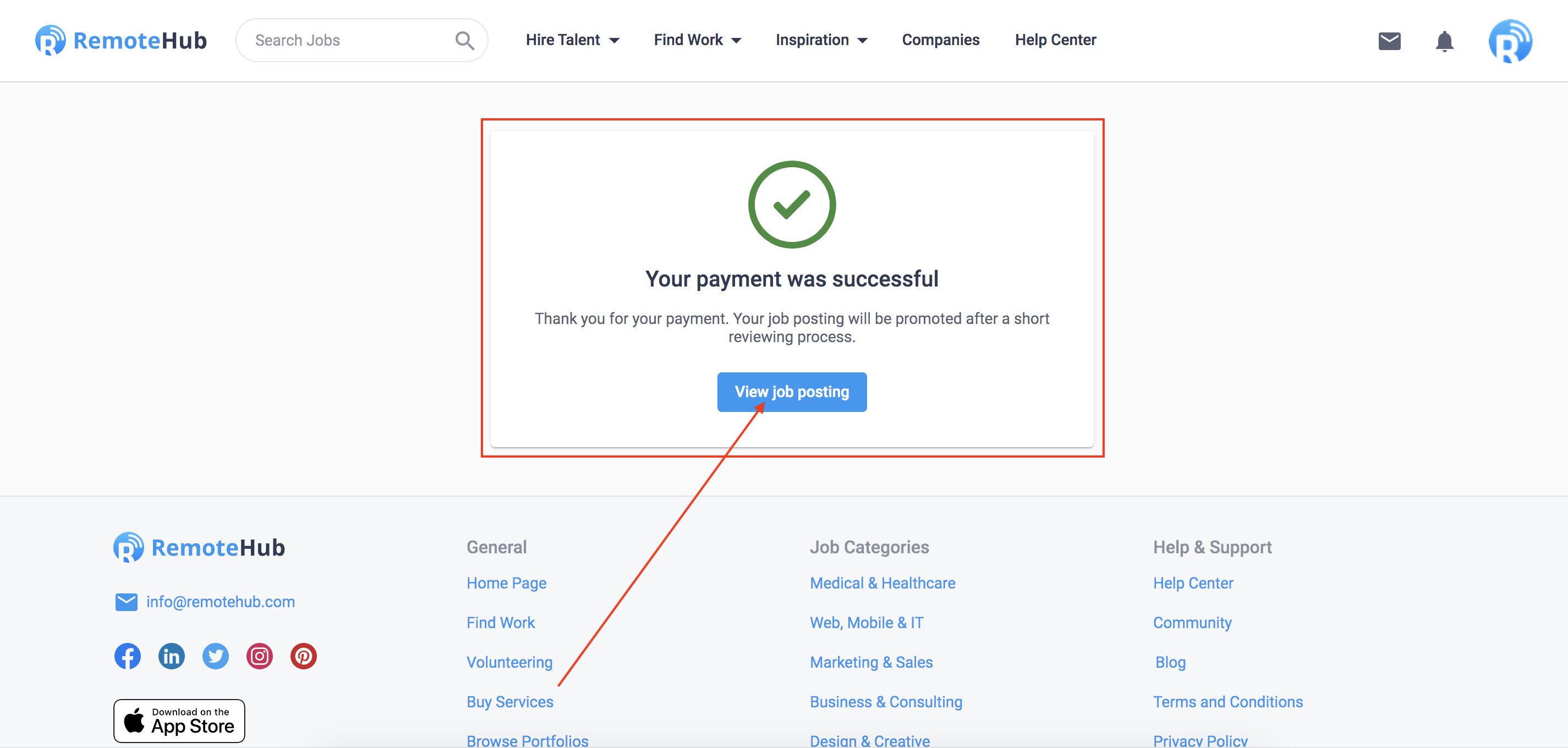Click the Download on the App Store badge
The width and height of the screenshot is (1568, 748).
pyautogui.click(x=179, y=720)
